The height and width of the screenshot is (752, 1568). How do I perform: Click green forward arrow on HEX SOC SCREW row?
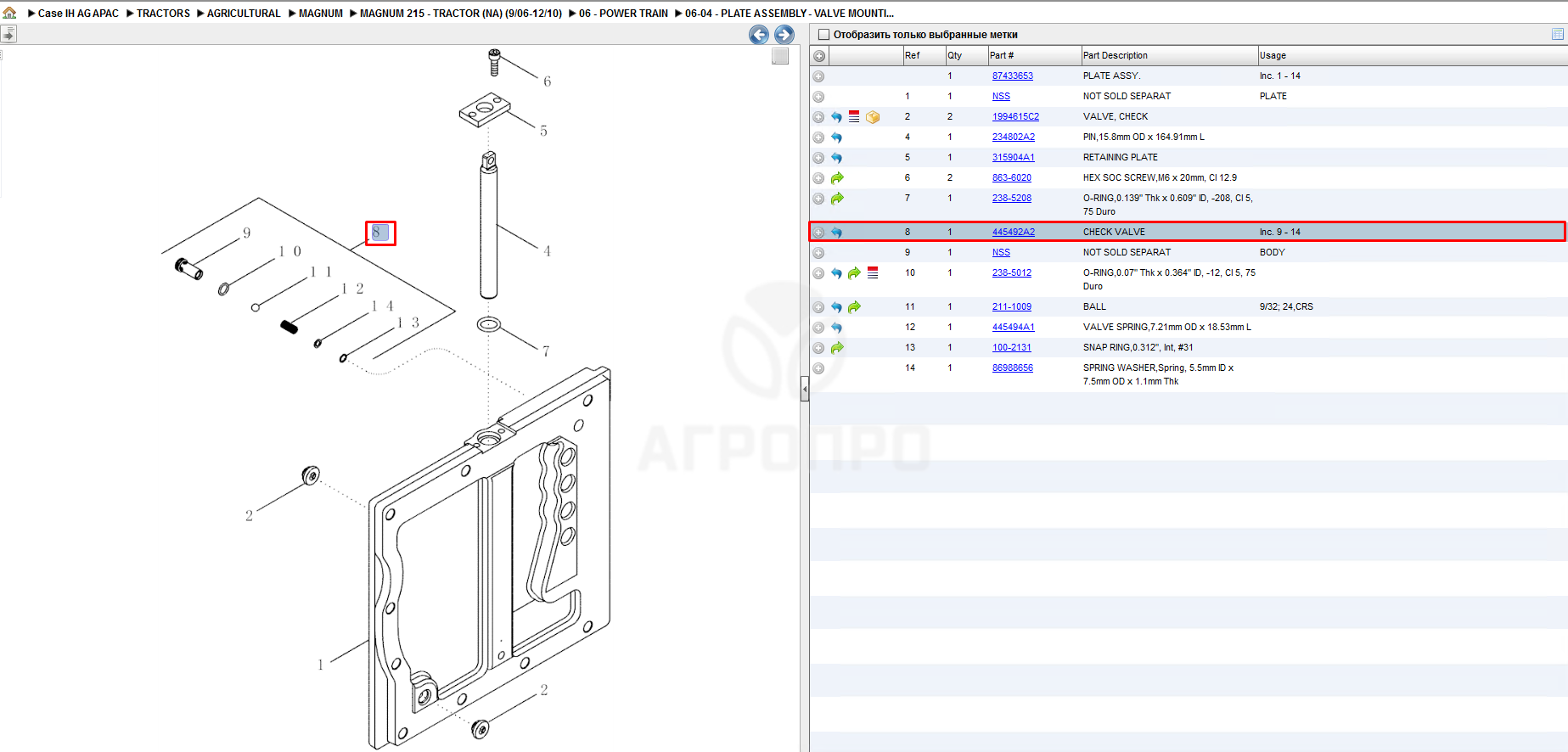(837, 178)
